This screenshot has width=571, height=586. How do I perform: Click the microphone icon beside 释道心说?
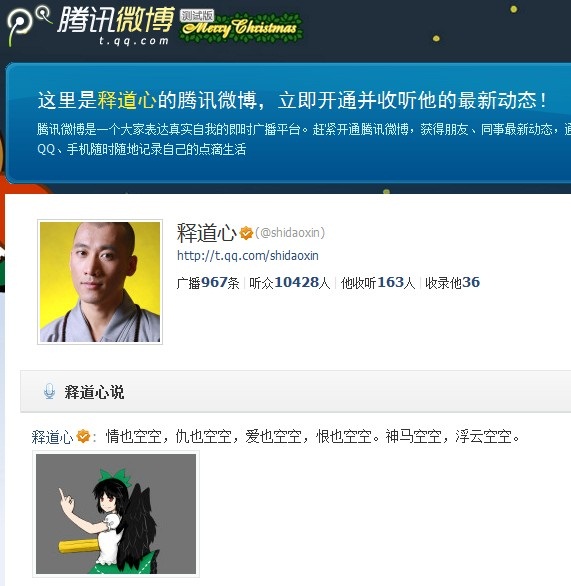[x=49, y=391]
